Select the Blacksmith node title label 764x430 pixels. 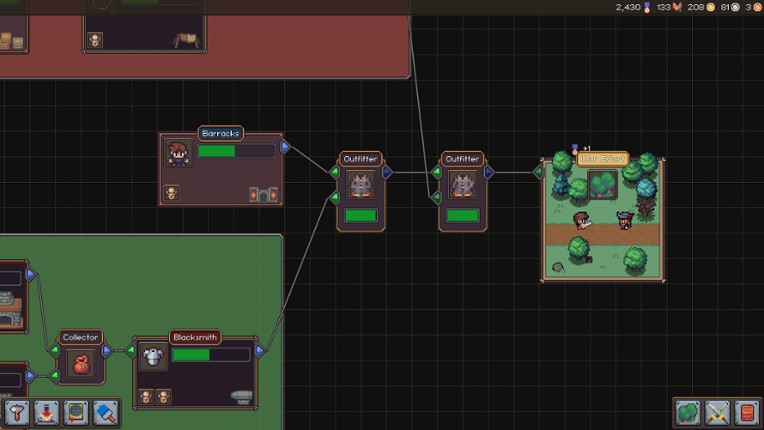coord(194,337)
